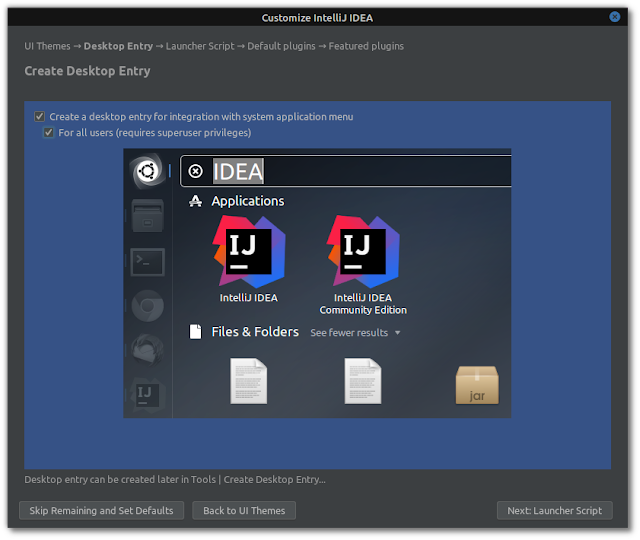
Task: Click the Thunderbird launcher icon in preview
Action: (148, 350)
